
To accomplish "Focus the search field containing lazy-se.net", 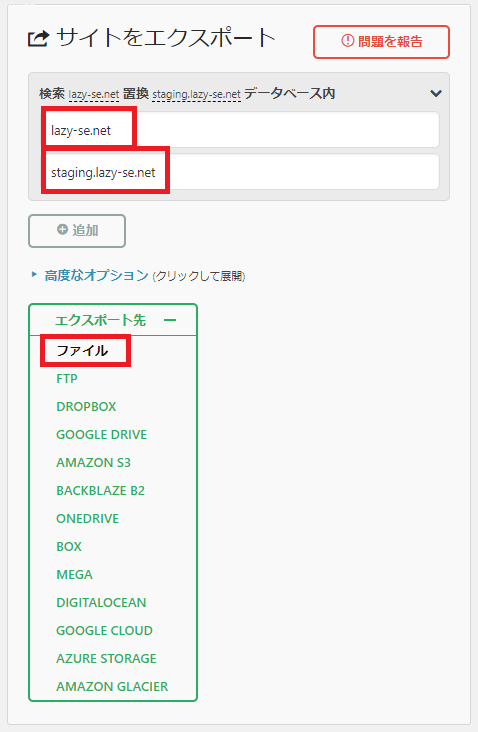I will pyautogui.click(x=240, y=130).
